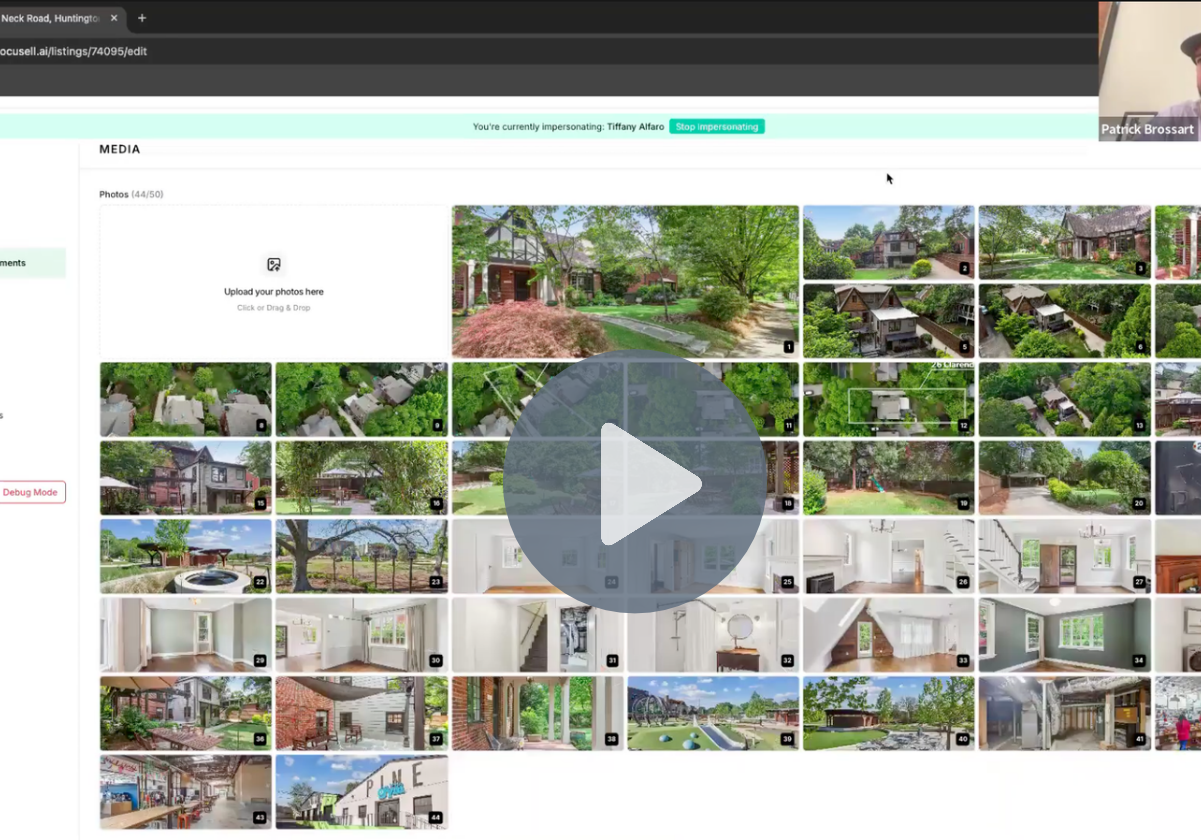Select photo thumbnail number 37
The width and height of the screenshot is (1201, 840).
click(362, 713)
